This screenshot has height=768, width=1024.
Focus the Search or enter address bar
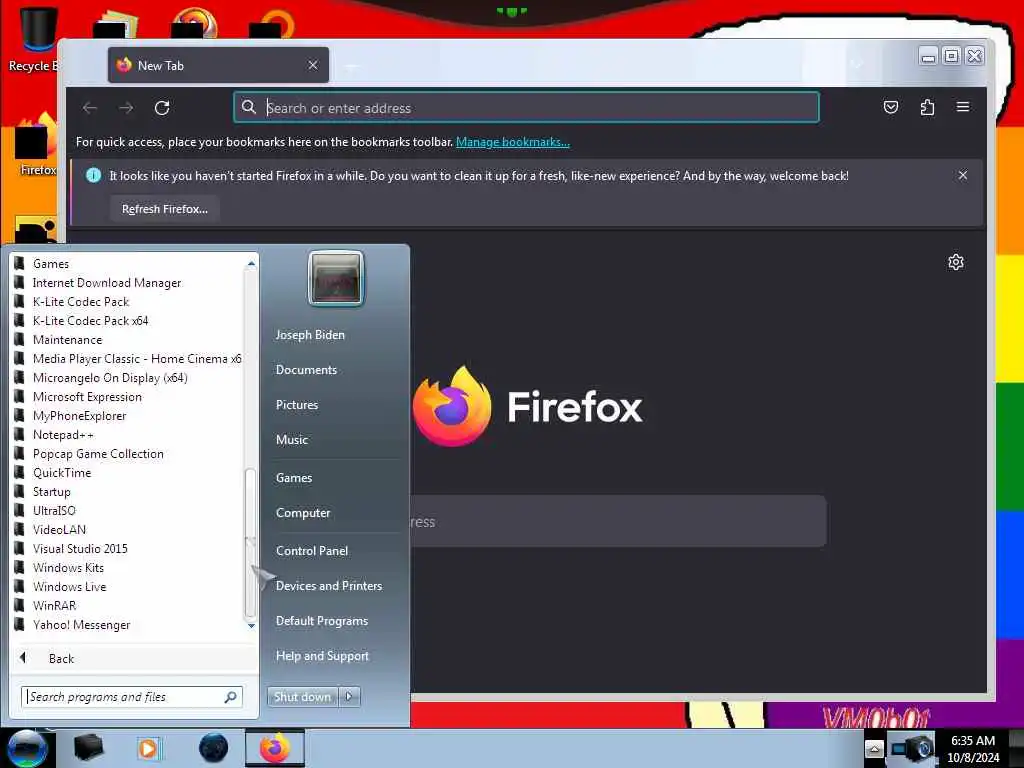click(x=526, y=108)
